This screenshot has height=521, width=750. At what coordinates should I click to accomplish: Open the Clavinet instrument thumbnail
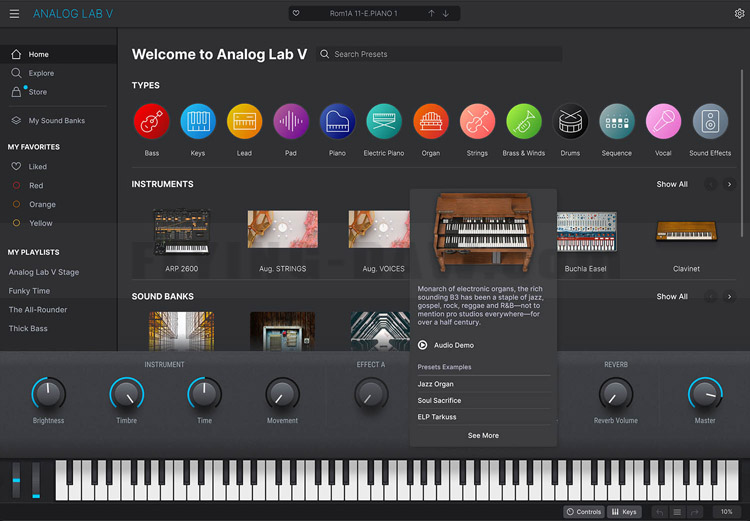[686, 231]
